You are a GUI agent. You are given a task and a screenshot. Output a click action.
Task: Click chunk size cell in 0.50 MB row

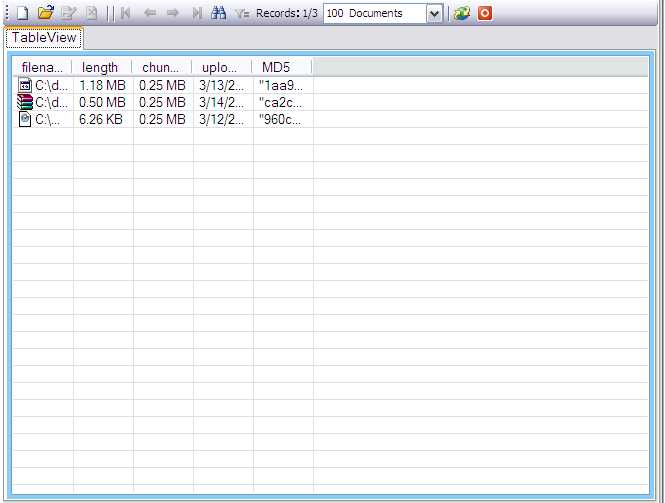163,102
